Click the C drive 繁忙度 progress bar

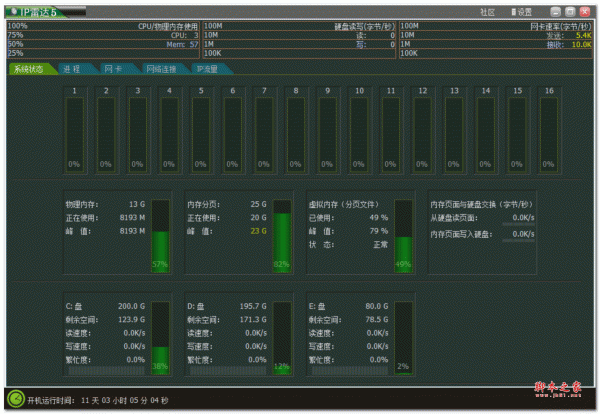pos(107,370)
